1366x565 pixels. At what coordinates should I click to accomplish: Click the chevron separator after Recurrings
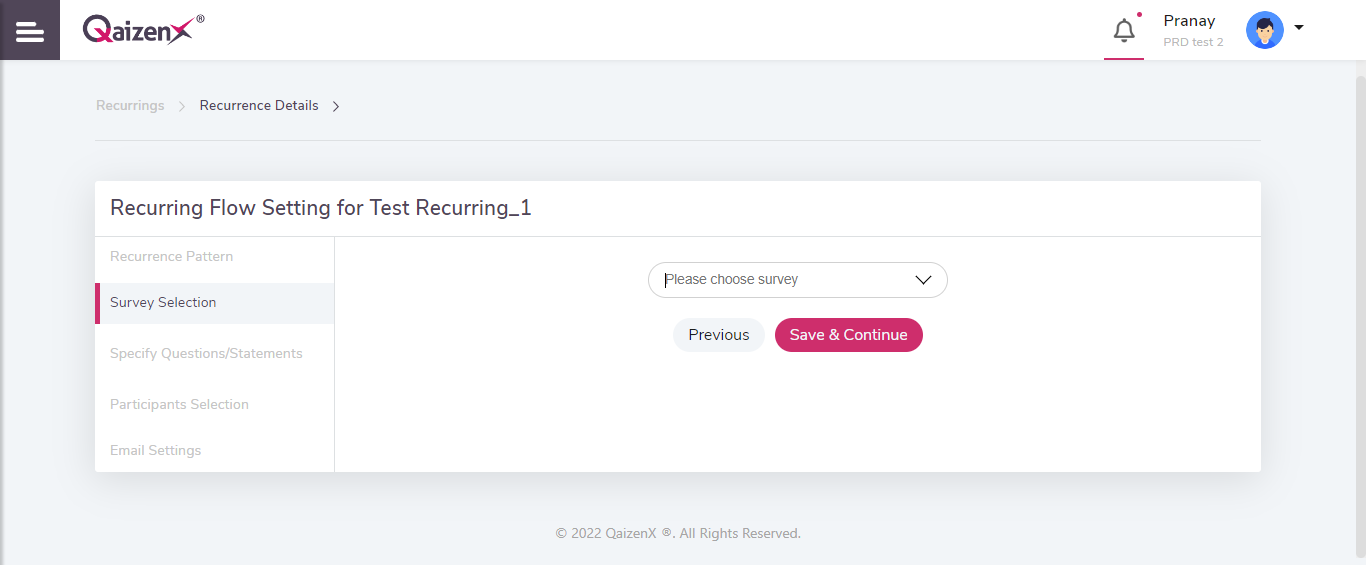[x=182, y=106]
